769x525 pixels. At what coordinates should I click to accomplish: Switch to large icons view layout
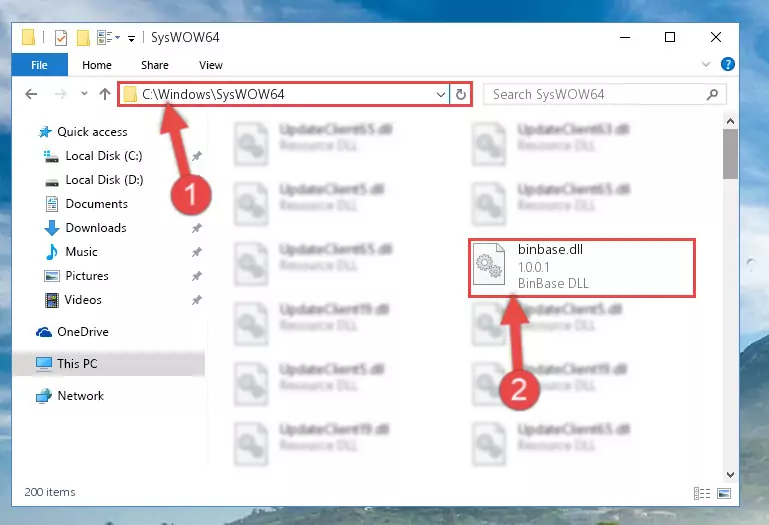coord(724,493)
